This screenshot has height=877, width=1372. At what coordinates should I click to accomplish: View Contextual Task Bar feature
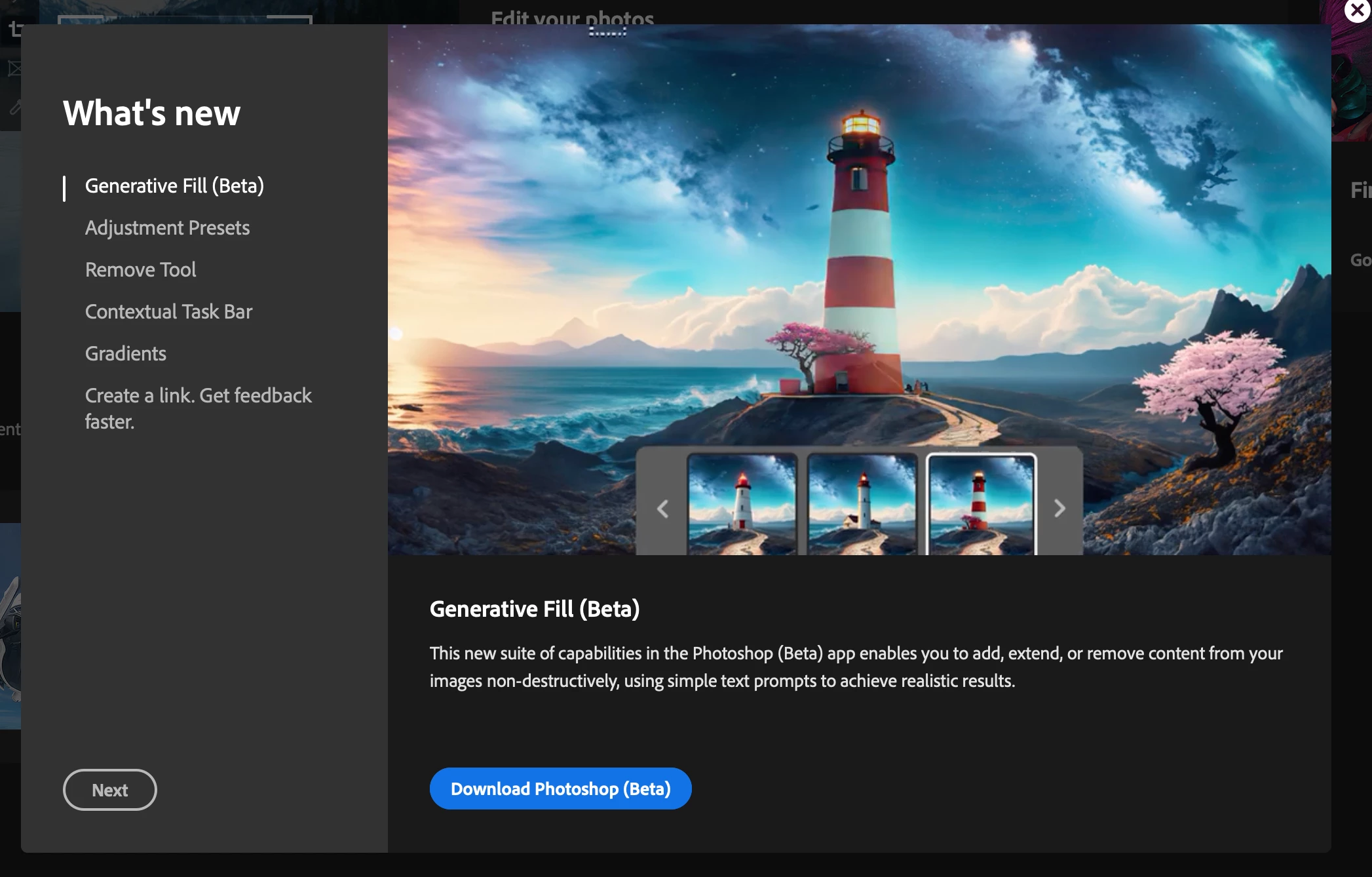[x=168, y=312]
